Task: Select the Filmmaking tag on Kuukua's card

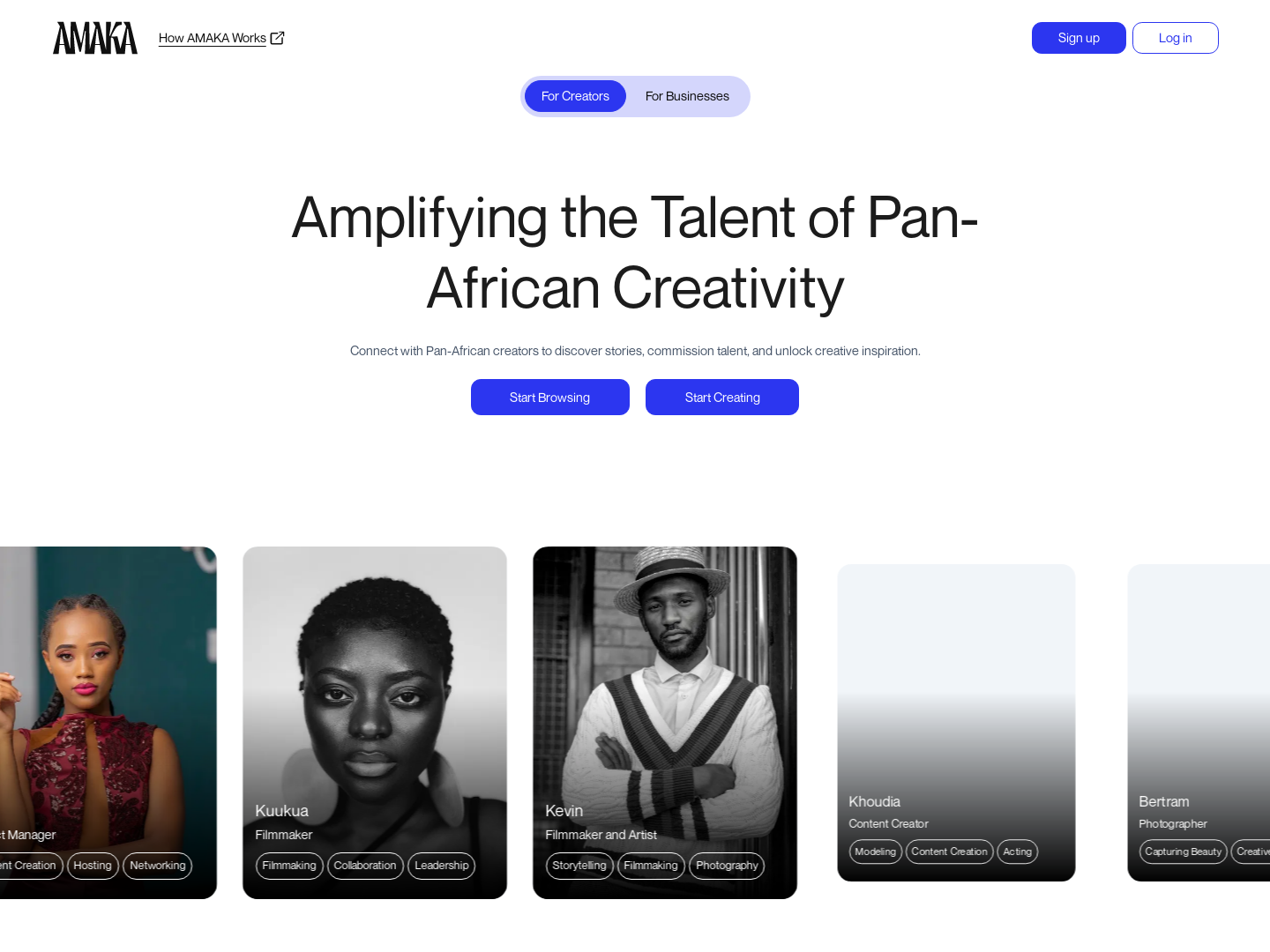Action: (x=288, y=866)
